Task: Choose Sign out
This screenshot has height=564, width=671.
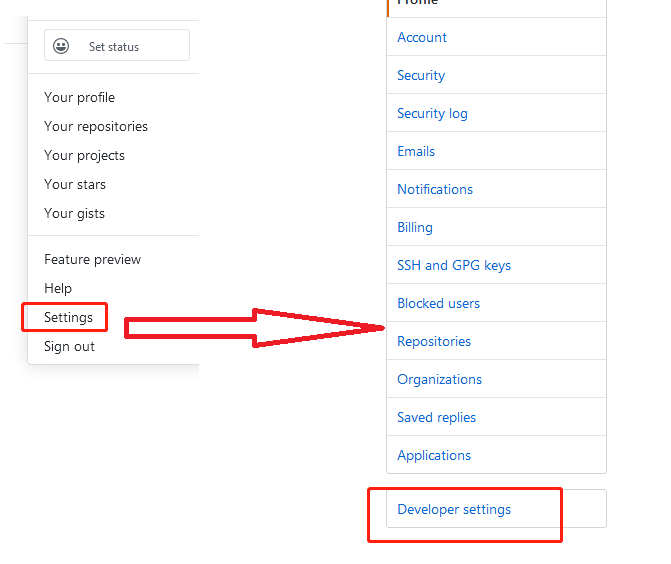Action: (x=69, y=347)
